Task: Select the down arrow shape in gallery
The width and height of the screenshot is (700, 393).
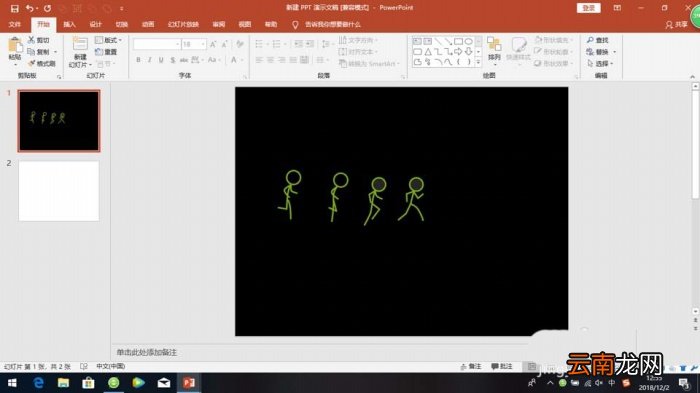Action: pyautogui.click(x=468, y=52)
